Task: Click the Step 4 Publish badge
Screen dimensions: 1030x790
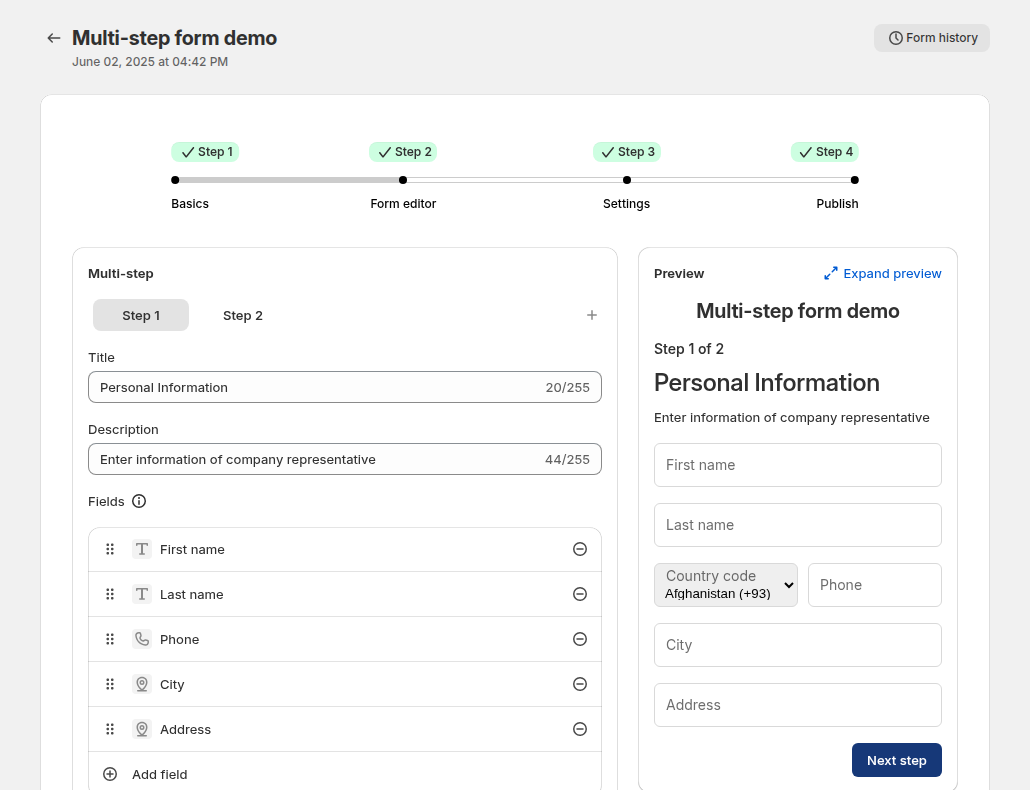Action: click(x=824, y=152)
